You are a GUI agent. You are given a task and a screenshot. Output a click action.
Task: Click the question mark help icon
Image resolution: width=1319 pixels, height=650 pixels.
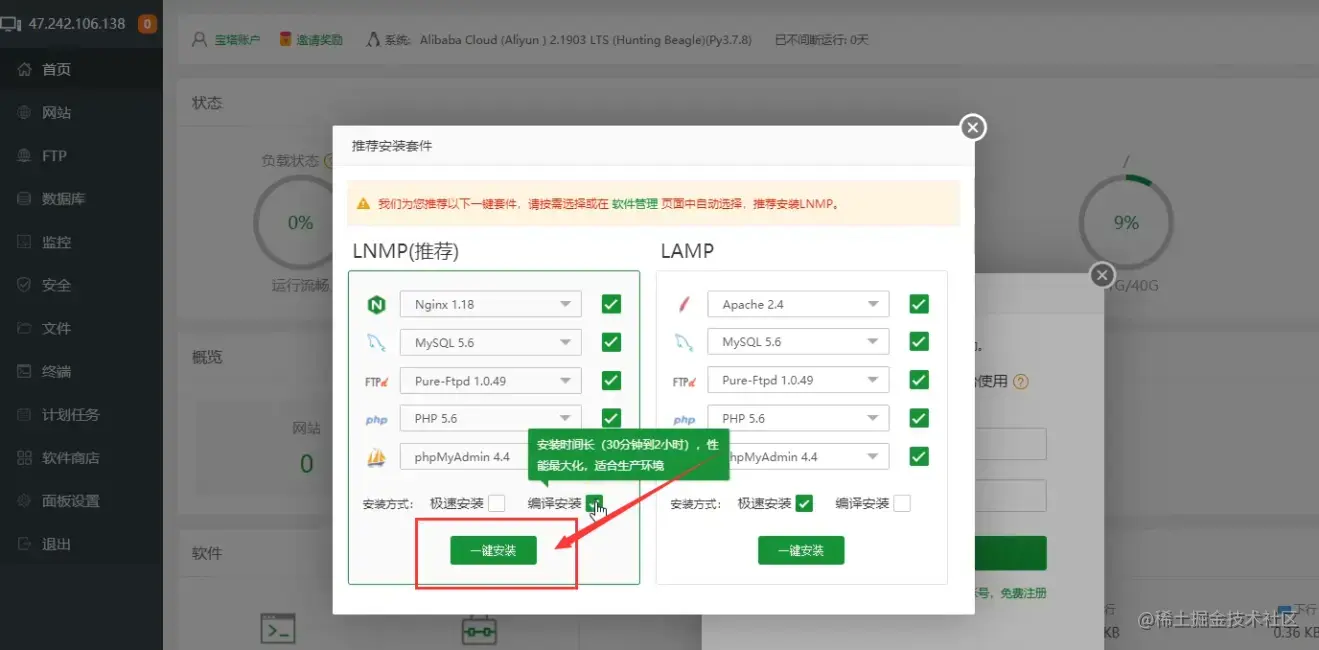coord(1021,381)
